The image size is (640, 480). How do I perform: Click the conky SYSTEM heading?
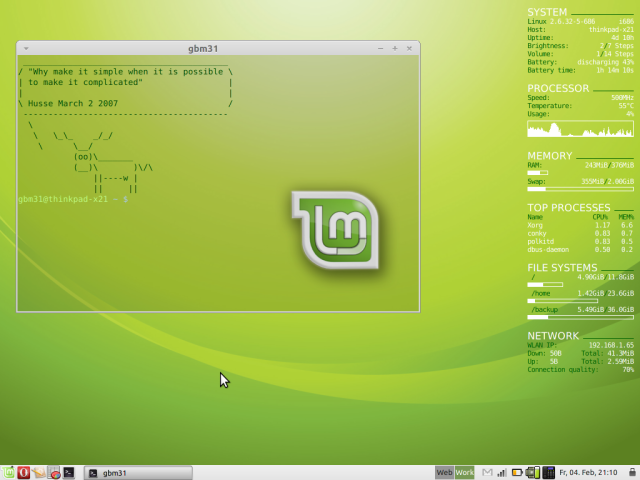click(547, 12)
